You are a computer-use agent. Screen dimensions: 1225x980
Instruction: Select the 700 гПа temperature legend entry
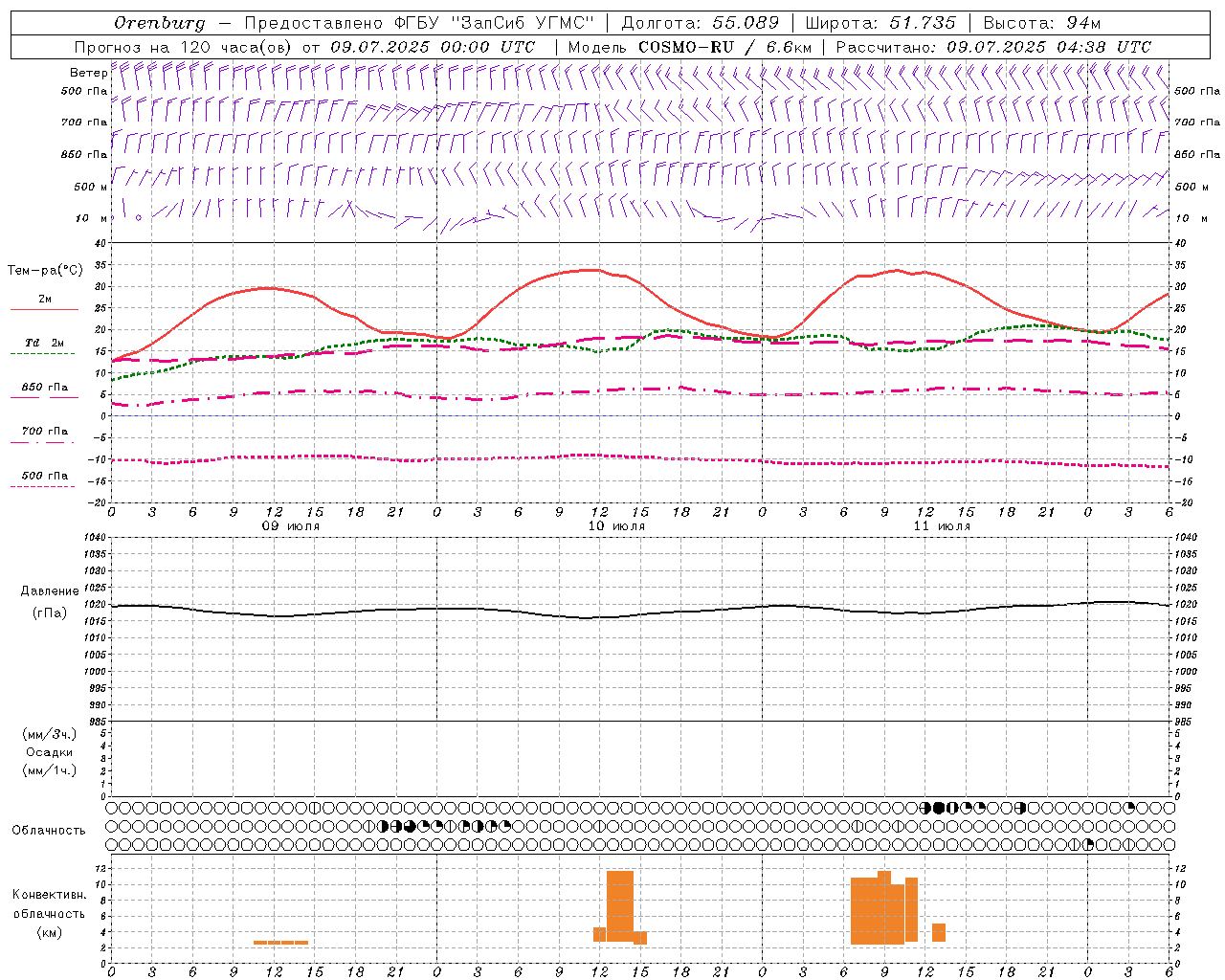[45, 431]
